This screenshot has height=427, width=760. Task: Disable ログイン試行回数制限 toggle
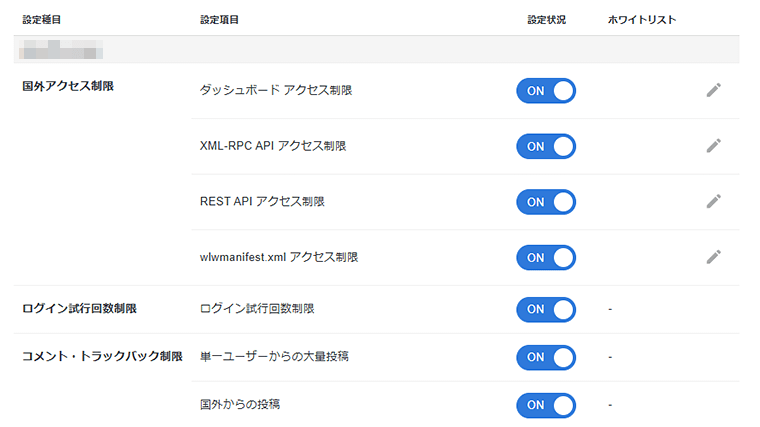coord(546,309)
